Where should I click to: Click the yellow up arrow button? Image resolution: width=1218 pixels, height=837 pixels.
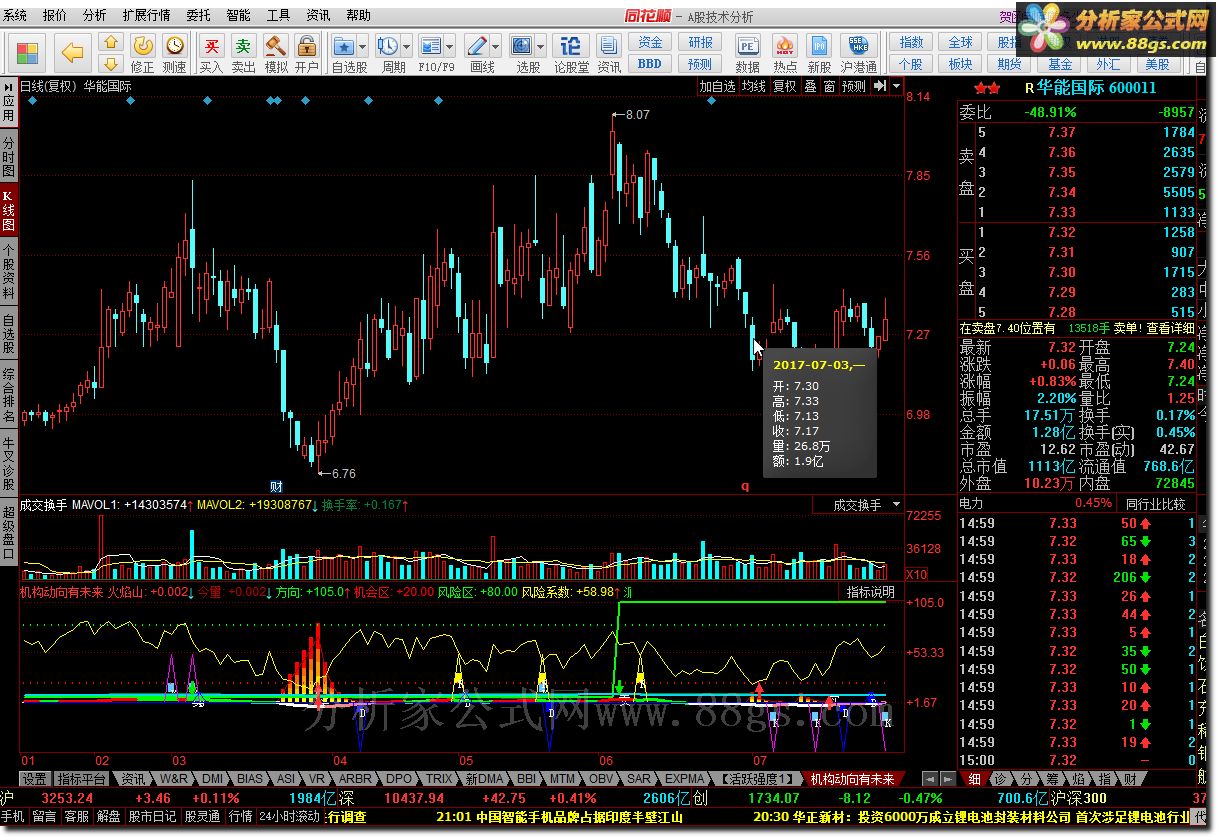tap(111, 43)
